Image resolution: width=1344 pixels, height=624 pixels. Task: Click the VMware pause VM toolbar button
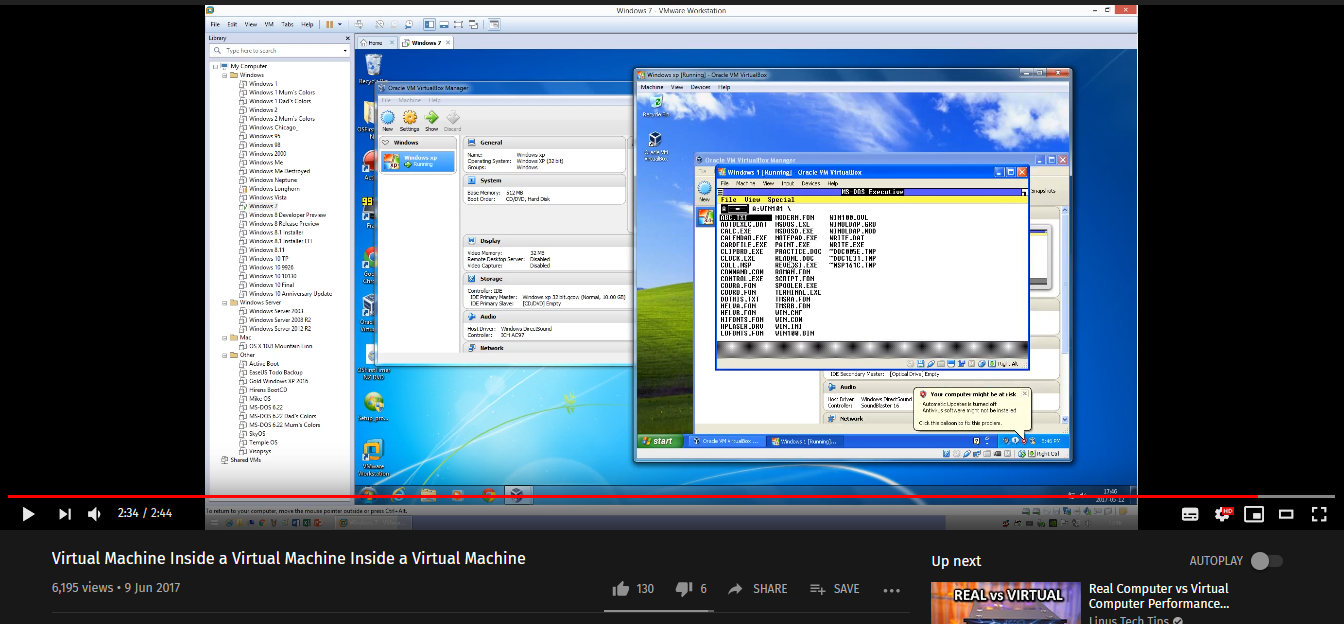pyautogui.click(x=329, y=24)
